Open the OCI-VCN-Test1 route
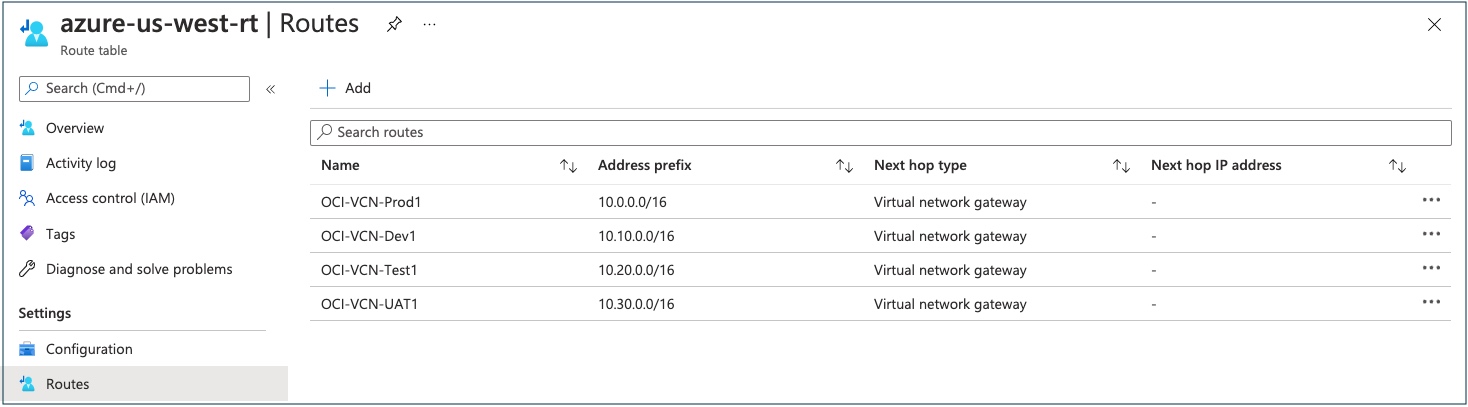Screen dimensions: 1468x407 370,270
